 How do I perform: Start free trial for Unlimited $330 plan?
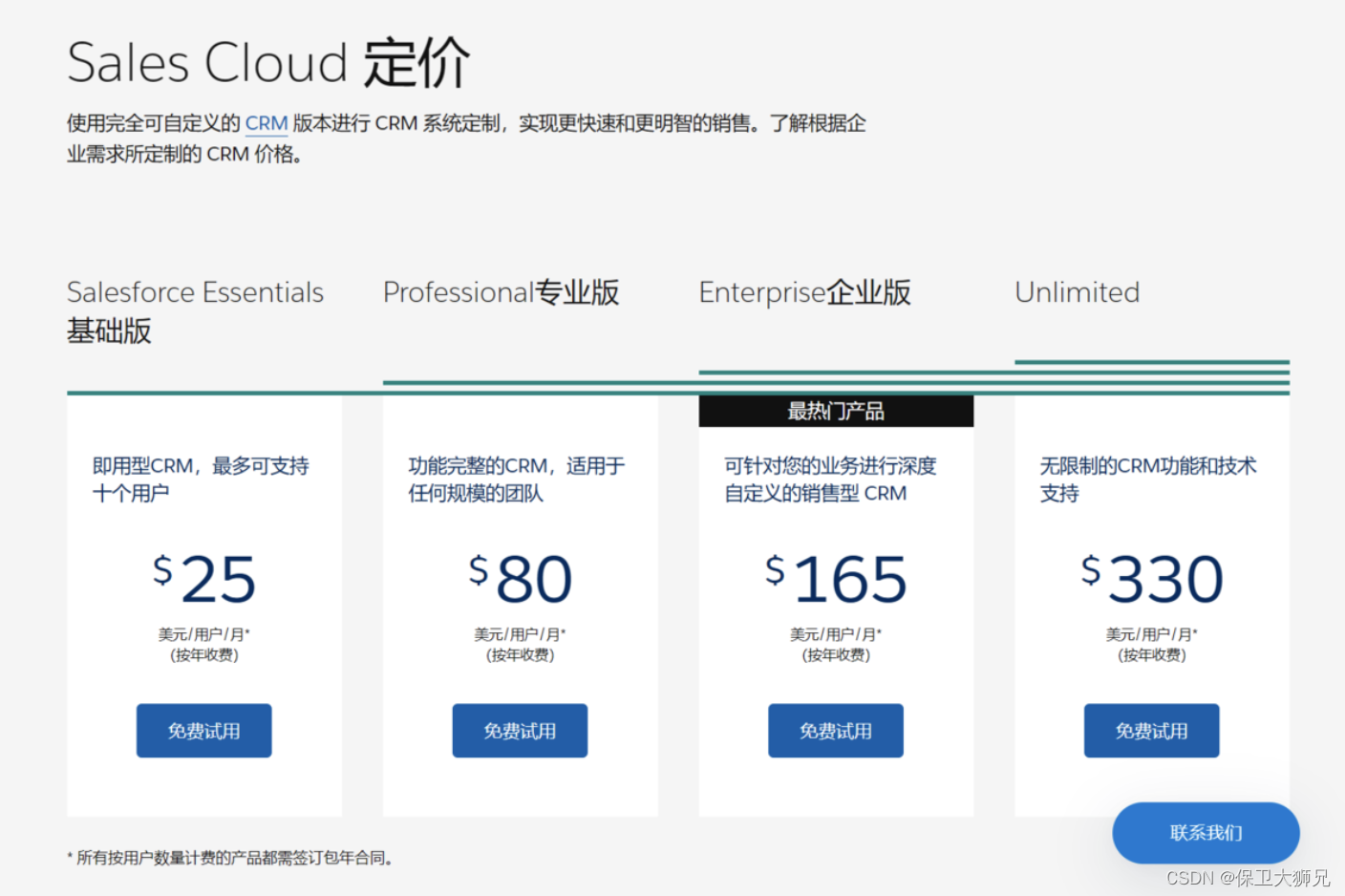[1151, 731]
